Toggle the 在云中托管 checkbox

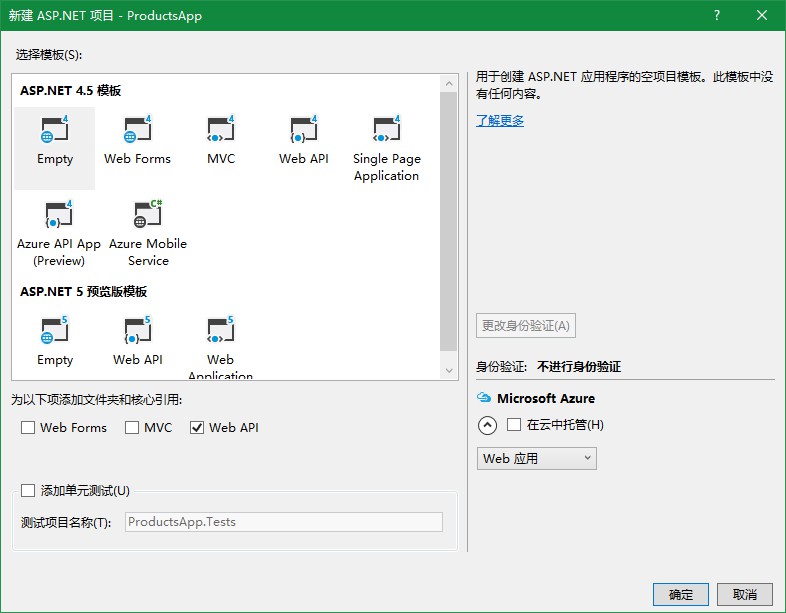pyautogui.click(x=514, y=425)
